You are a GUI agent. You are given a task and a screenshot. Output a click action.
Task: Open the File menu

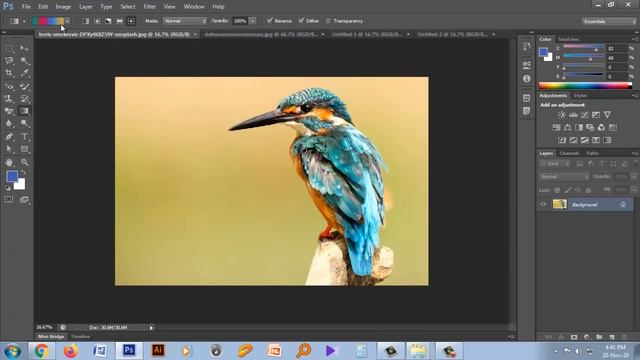click(x=26, y=7)
